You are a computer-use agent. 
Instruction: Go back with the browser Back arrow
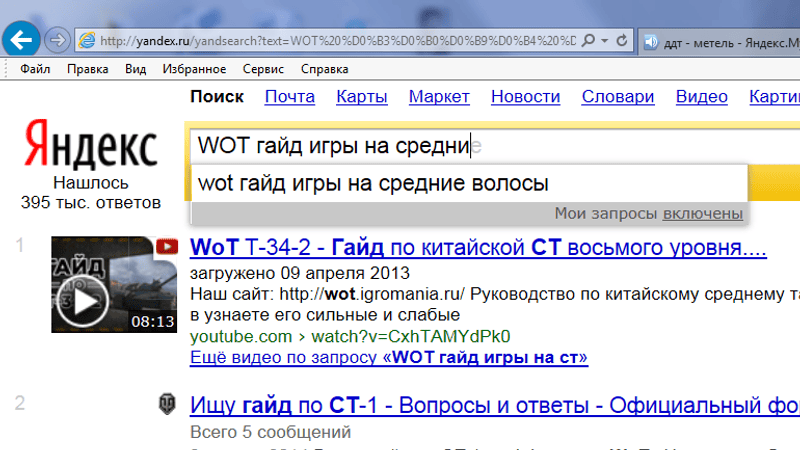(x=21, y=39)
